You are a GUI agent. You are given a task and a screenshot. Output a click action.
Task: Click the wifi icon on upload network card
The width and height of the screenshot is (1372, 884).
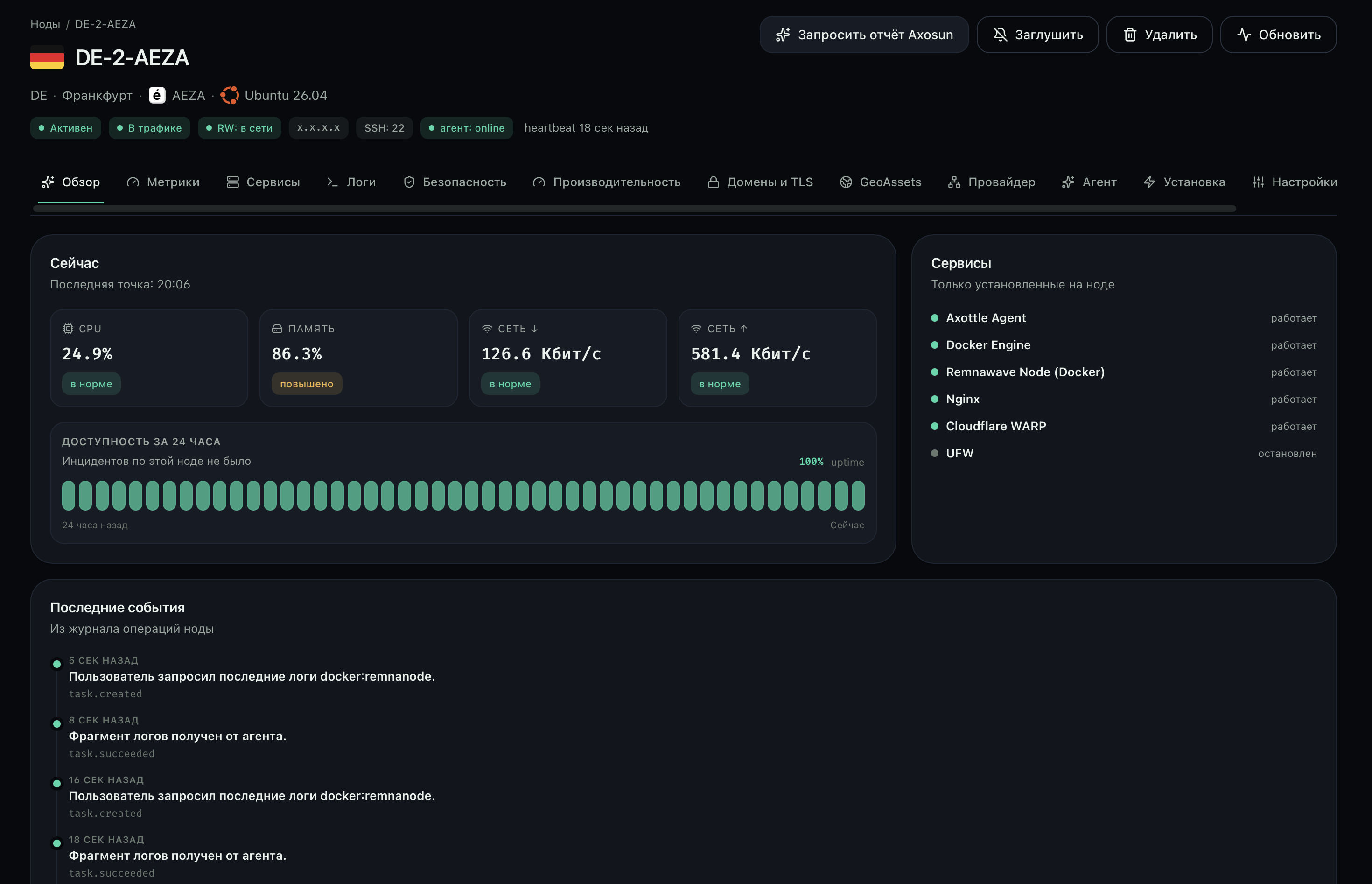coord(696,328)
